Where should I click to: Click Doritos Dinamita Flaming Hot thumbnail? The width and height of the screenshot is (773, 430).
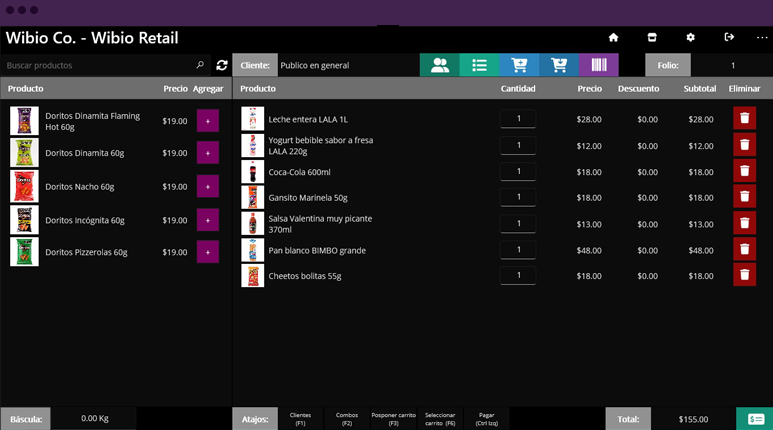(x=24, y=121)
